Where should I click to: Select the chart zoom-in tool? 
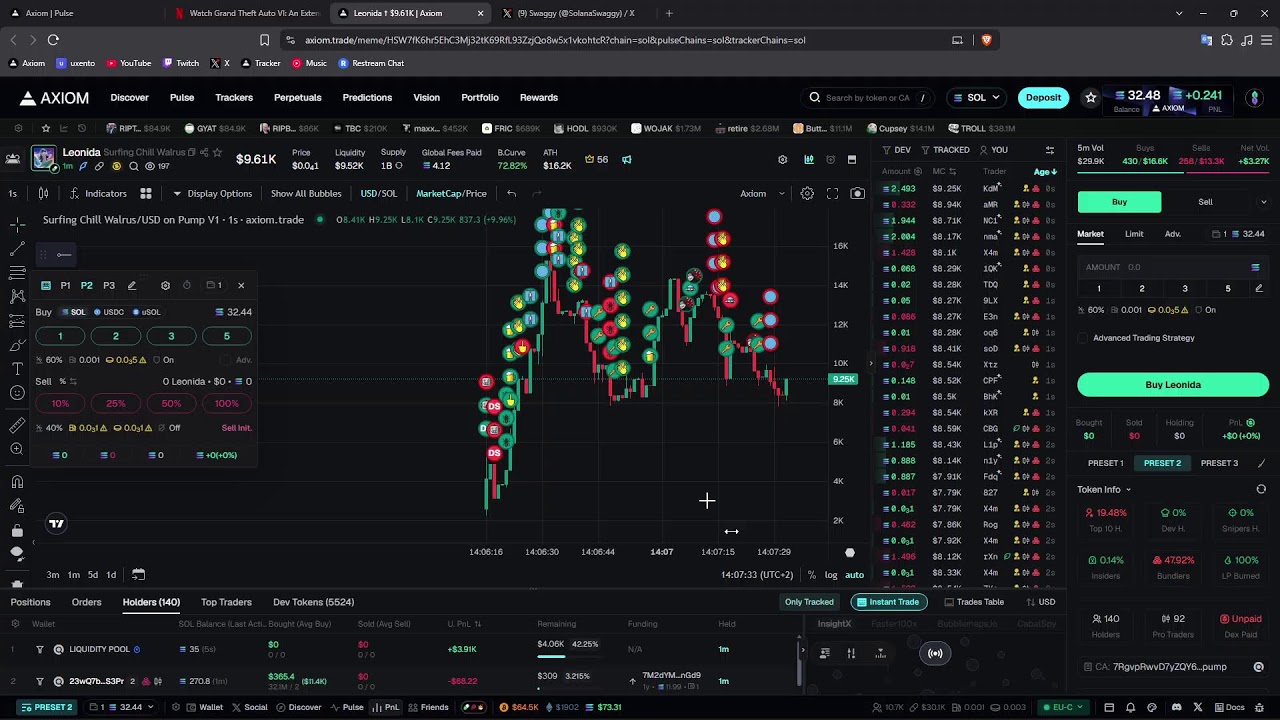(x=17, y=449)
